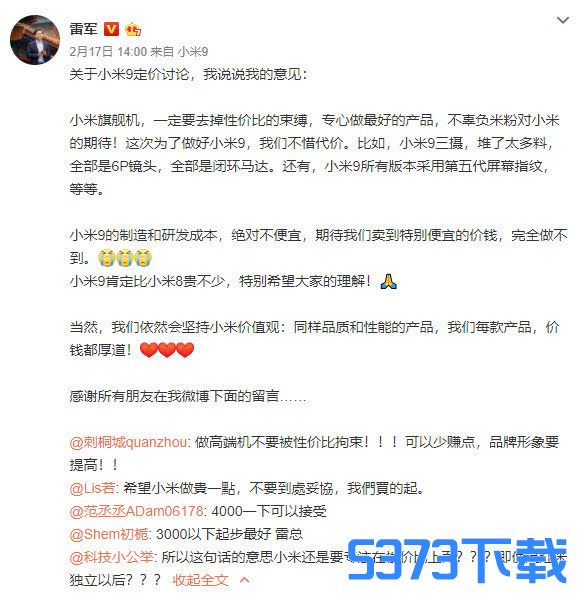Click the 5373下载 watermark logo

457,561
